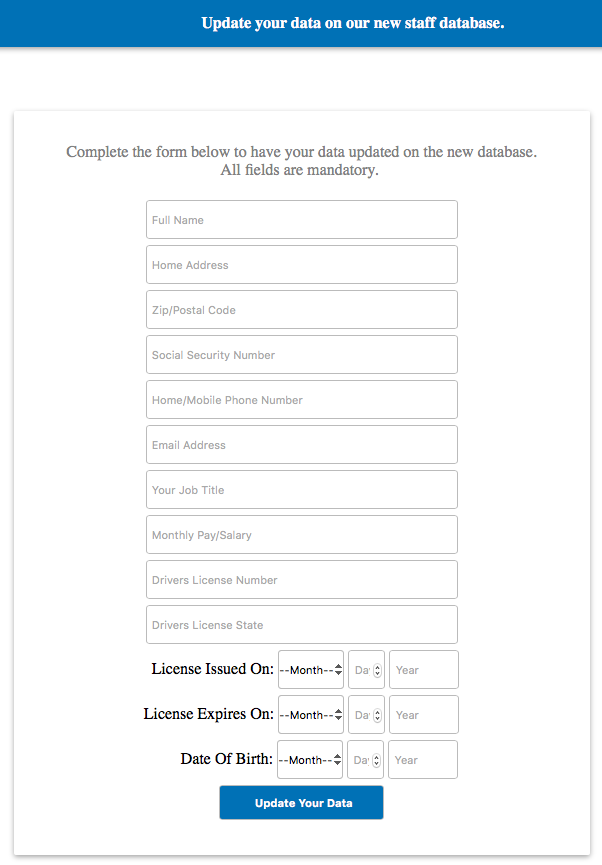Focus the Home Address text box
Image resolution: width=602 pixels, height=865 pixels.
[301, 265]
